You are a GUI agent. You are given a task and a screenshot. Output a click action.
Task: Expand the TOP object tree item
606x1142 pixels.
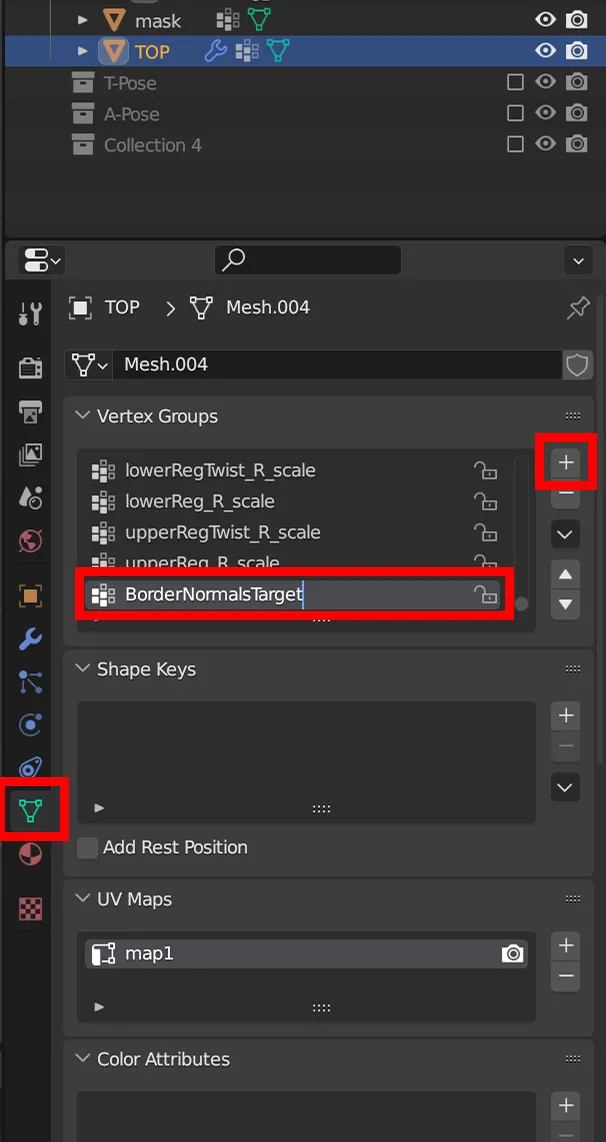click(83, 51)
